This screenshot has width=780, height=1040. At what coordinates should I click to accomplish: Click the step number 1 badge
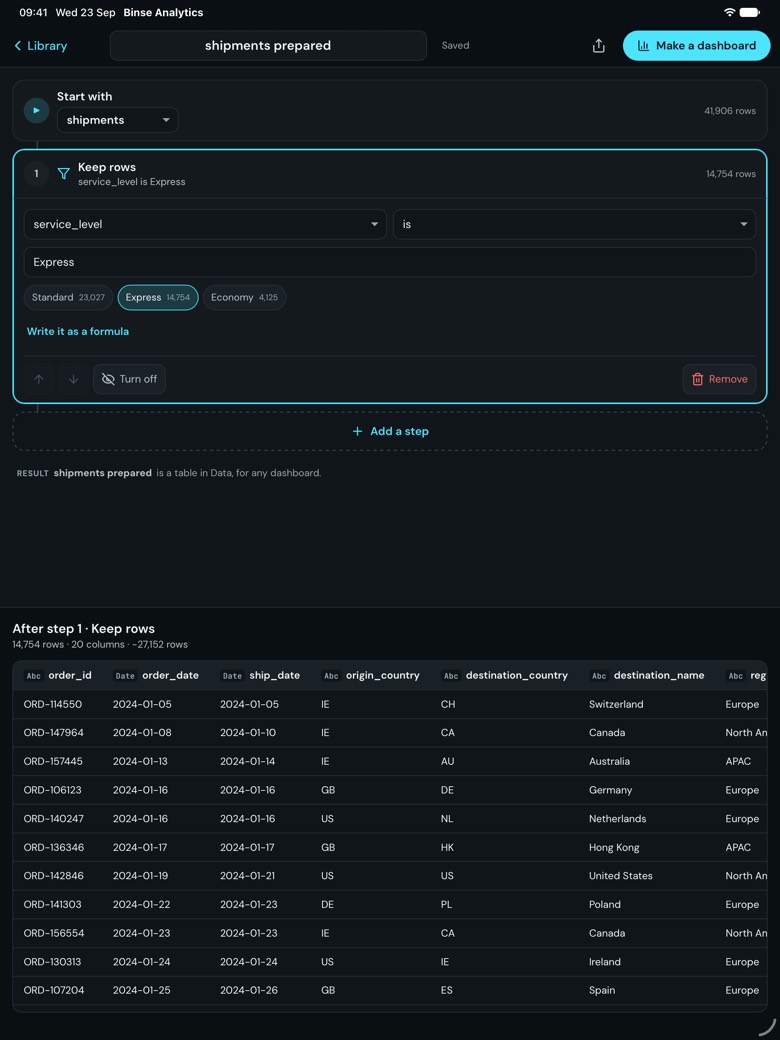pyautogui.click(x=36, y=174)
